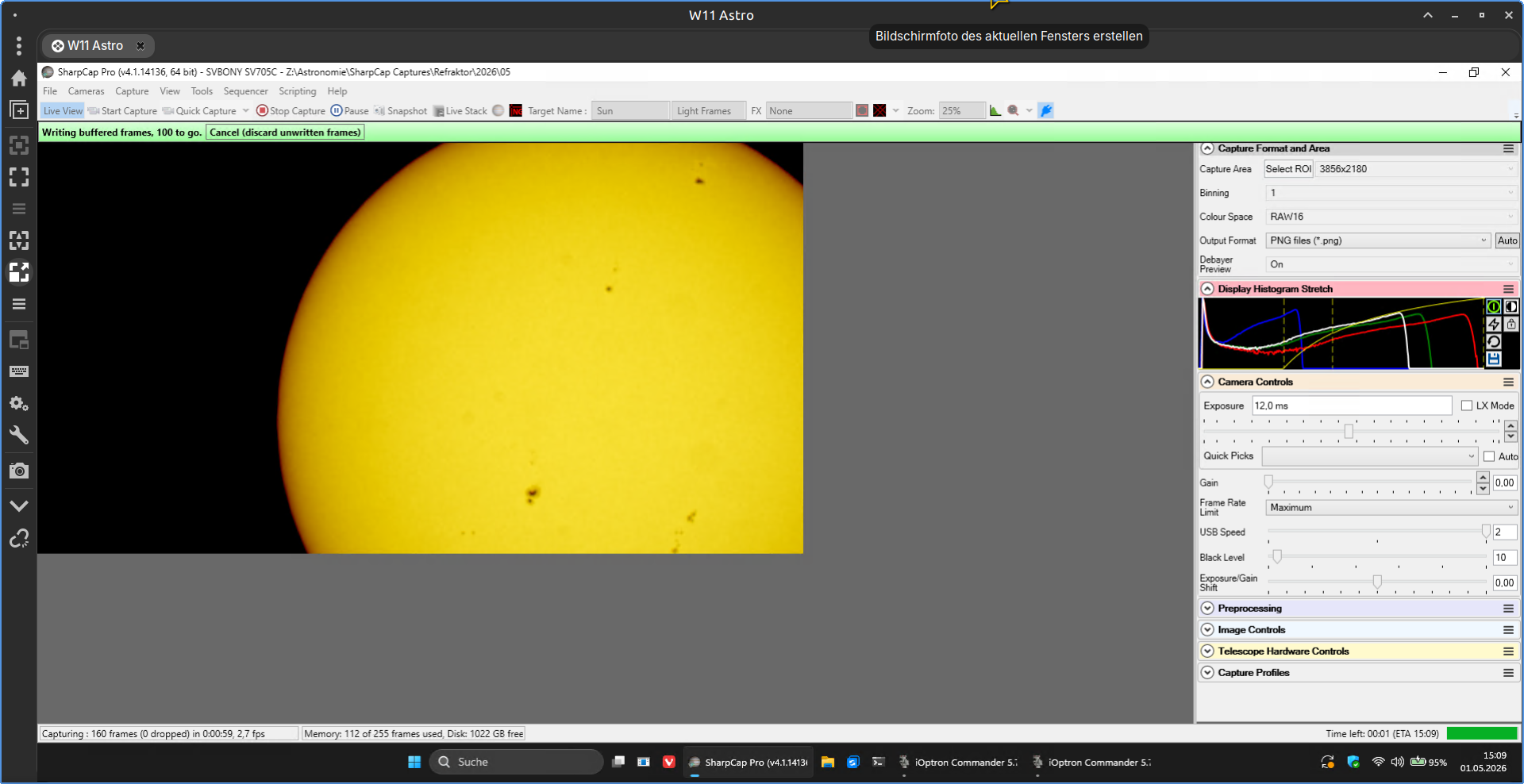This screenshot has width=1524, height=784.
Task: Collapse the Camera Controls panel
Action: coord(1207,382)
